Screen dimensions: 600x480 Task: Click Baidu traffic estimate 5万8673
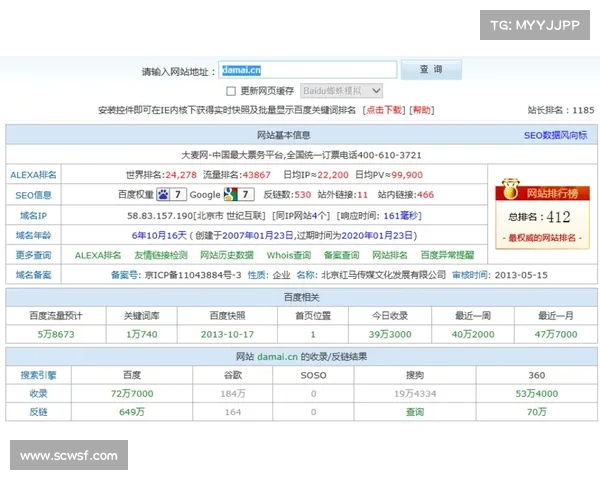click(x=56, y=334)
